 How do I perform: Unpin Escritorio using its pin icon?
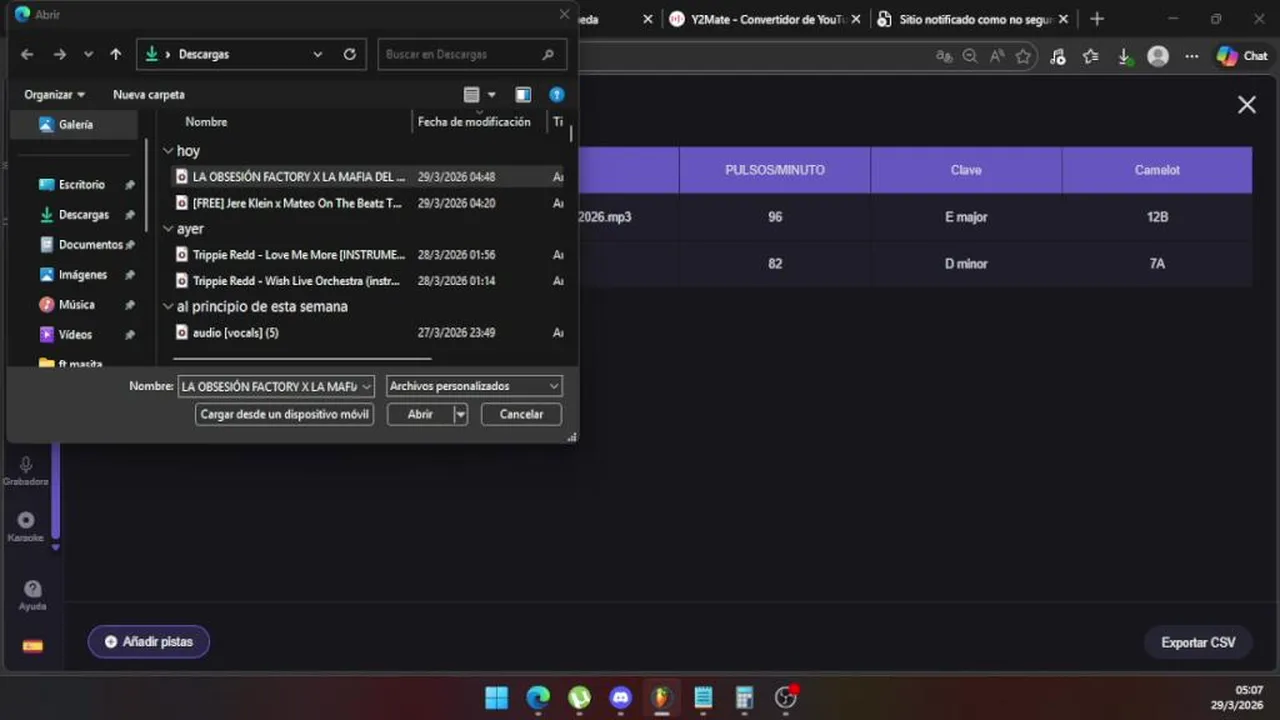coord(129,185)
